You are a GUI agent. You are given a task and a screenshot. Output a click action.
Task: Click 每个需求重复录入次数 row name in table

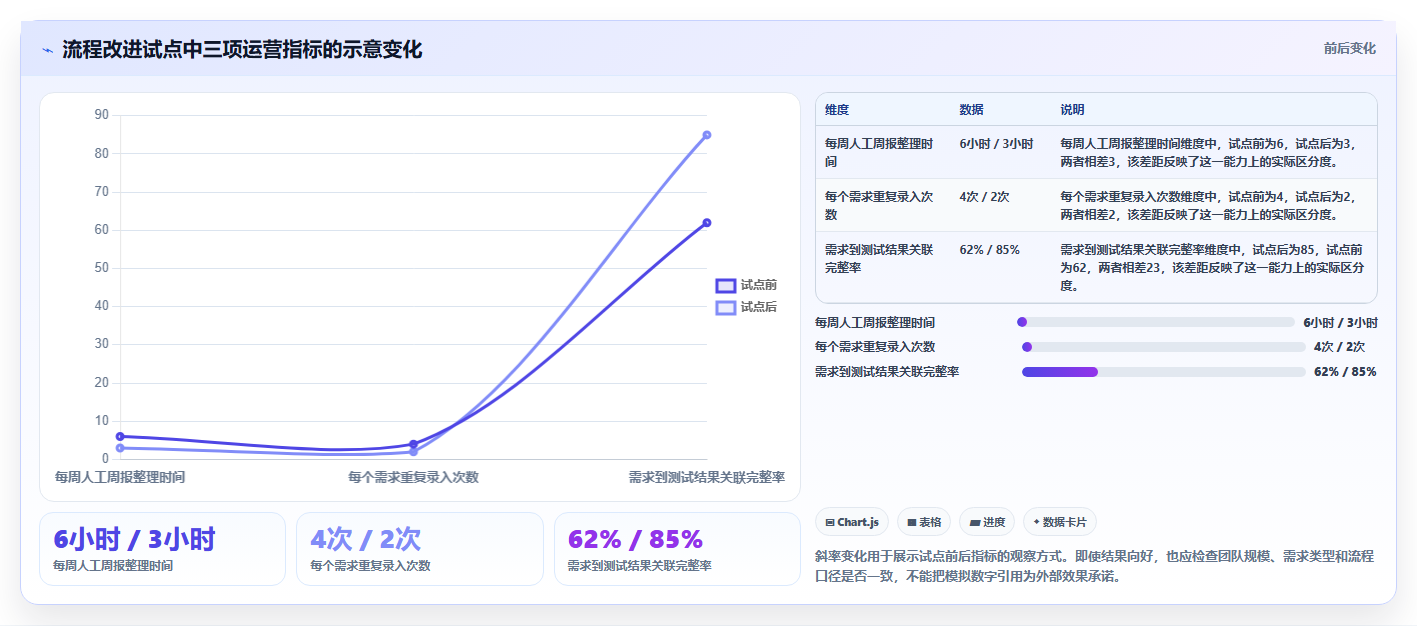pyautogui.click(x=879, y=205)
